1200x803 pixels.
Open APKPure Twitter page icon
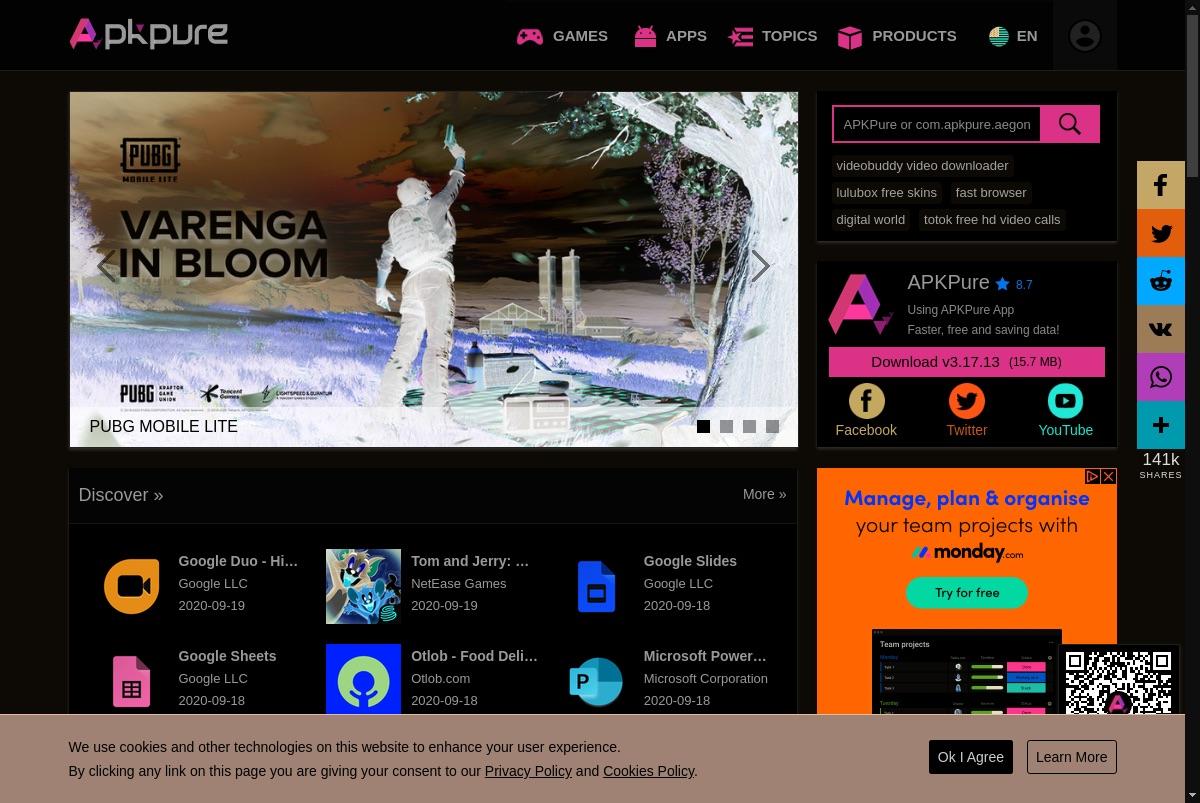pos(966,401)
